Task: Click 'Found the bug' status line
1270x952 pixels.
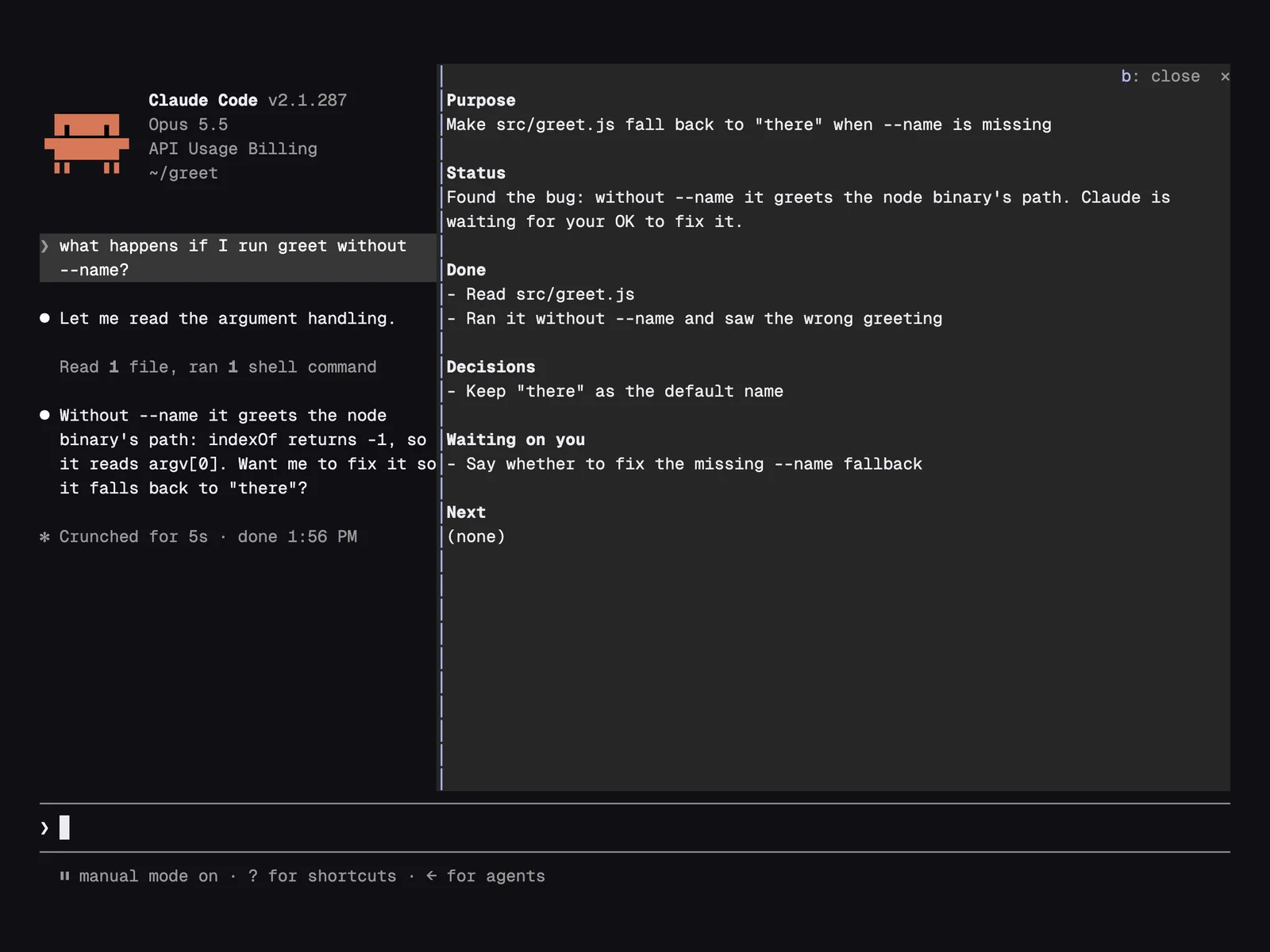Action: coord(808,209)
